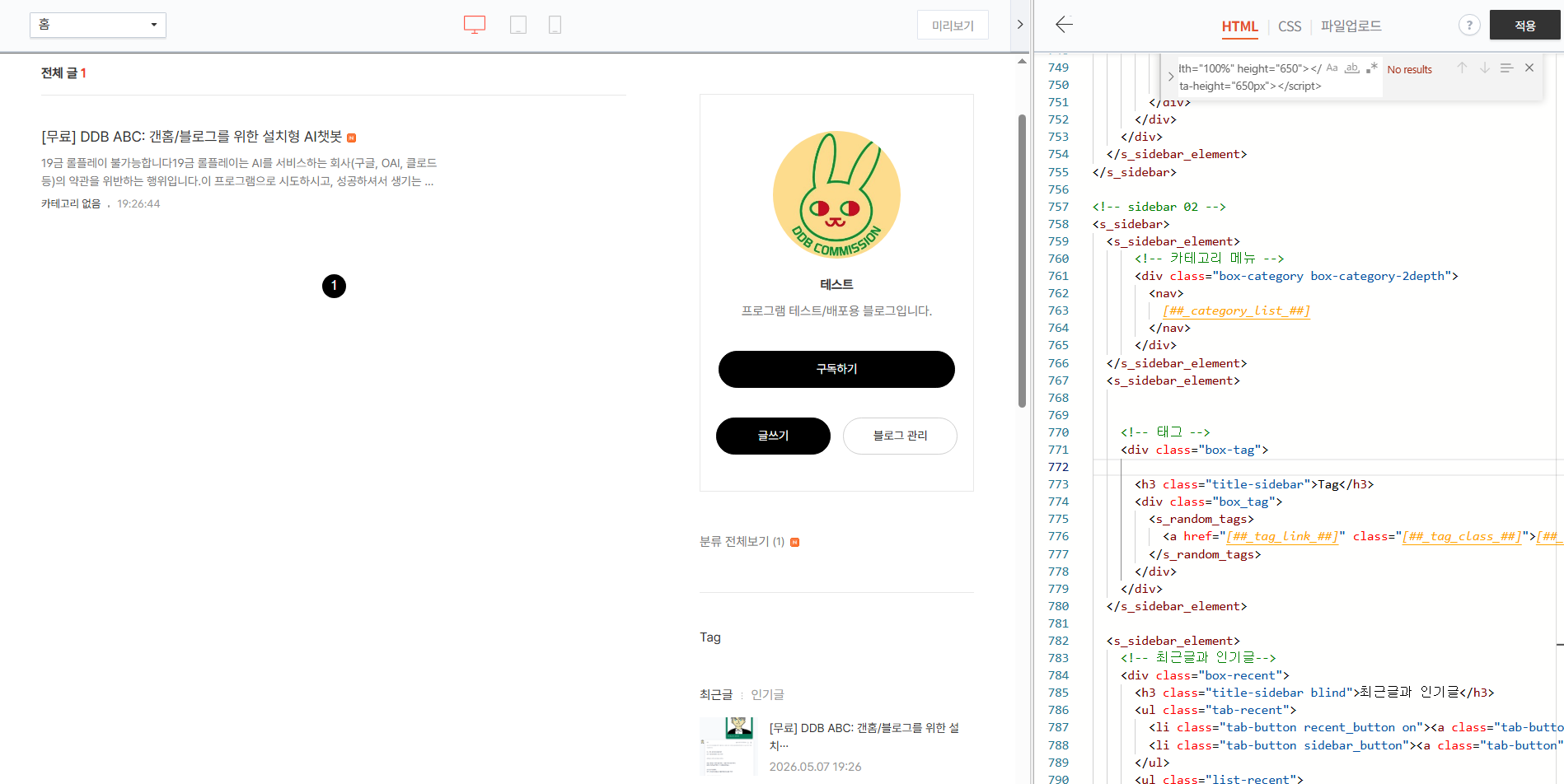Place cursor on code line 772
This screenshot has height=784, width=1564.
(1327, 467)
